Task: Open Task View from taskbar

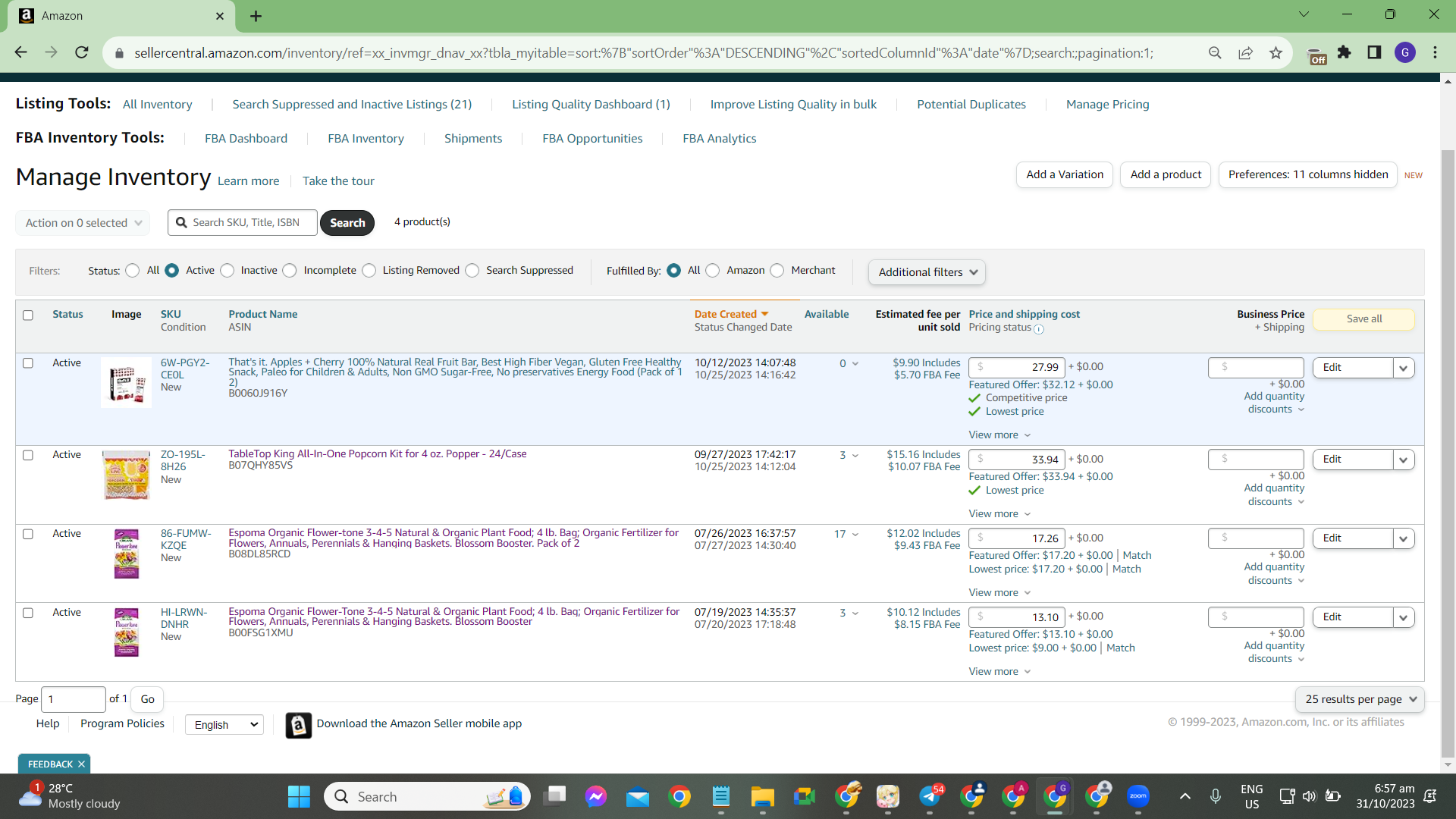Action: (555, 796)
